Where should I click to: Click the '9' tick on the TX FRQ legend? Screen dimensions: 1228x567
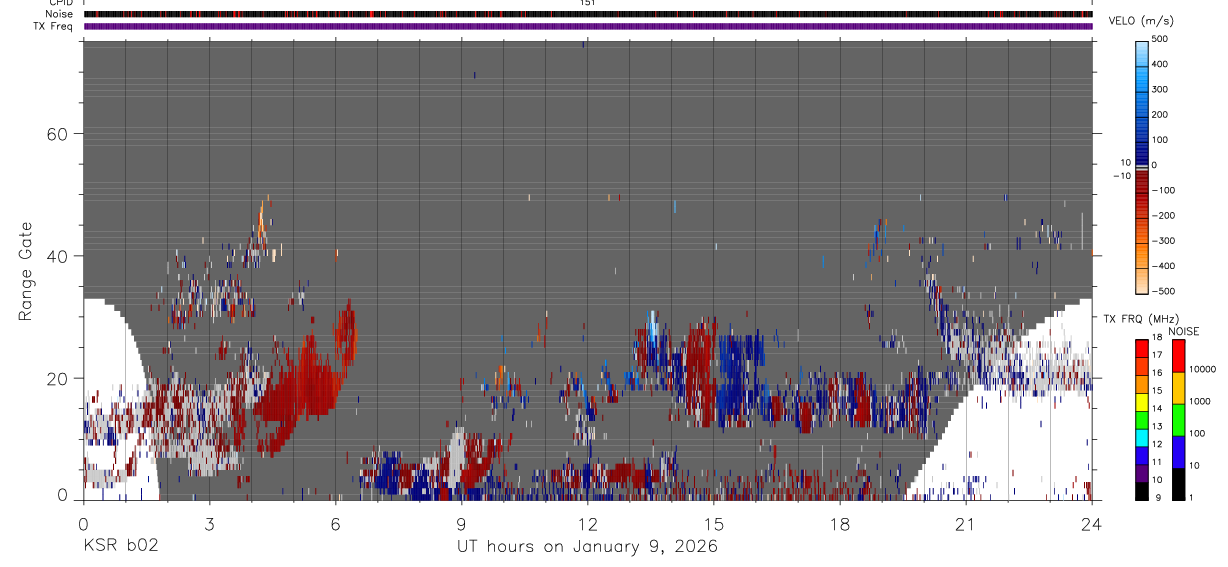coord(1158,497)
